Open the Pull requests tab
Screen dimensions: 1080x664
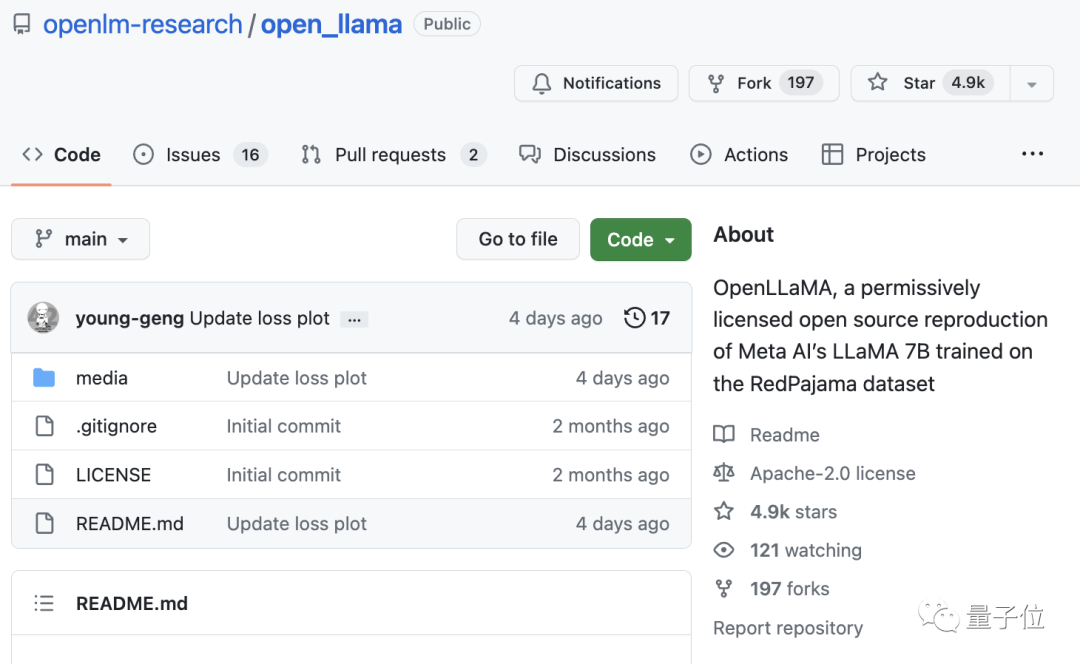[x=390, y=155]
